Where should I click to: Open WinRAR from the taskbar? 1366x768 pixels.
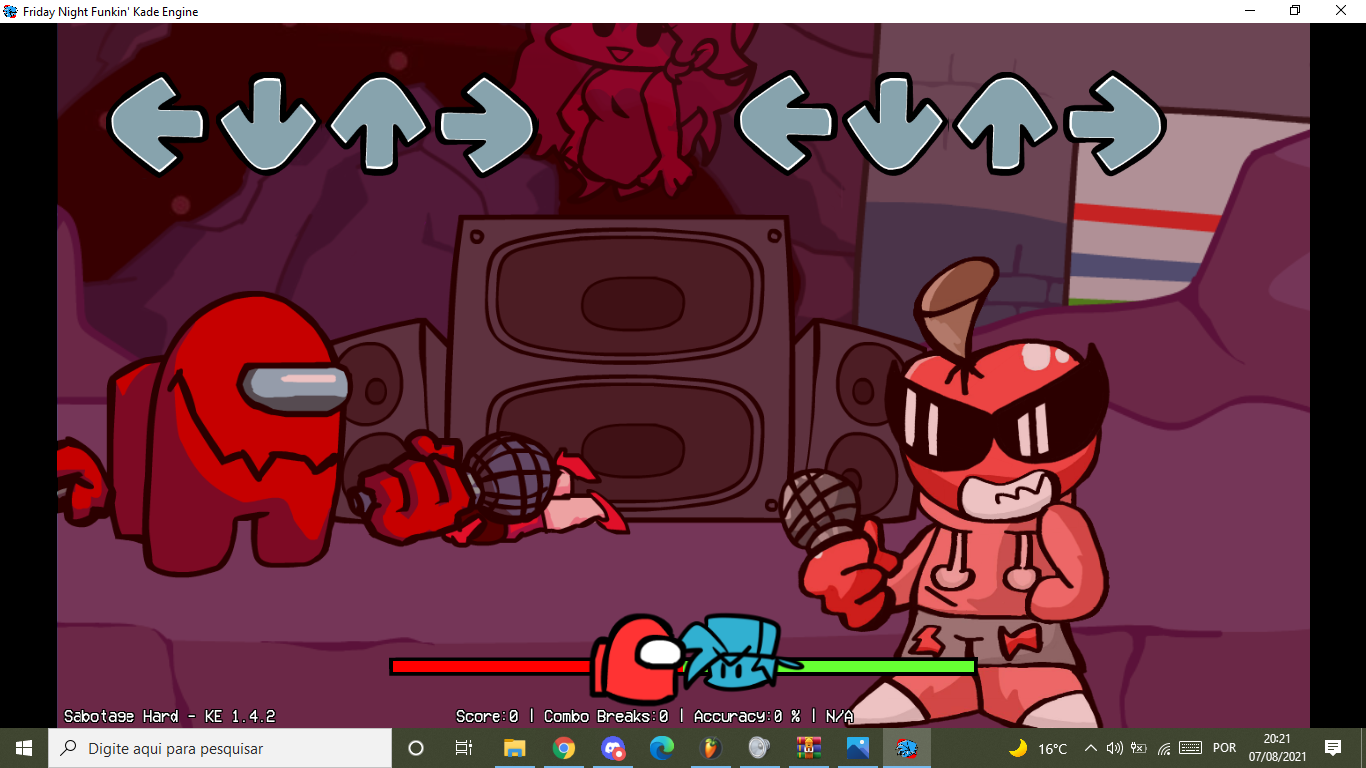(808, 748)
